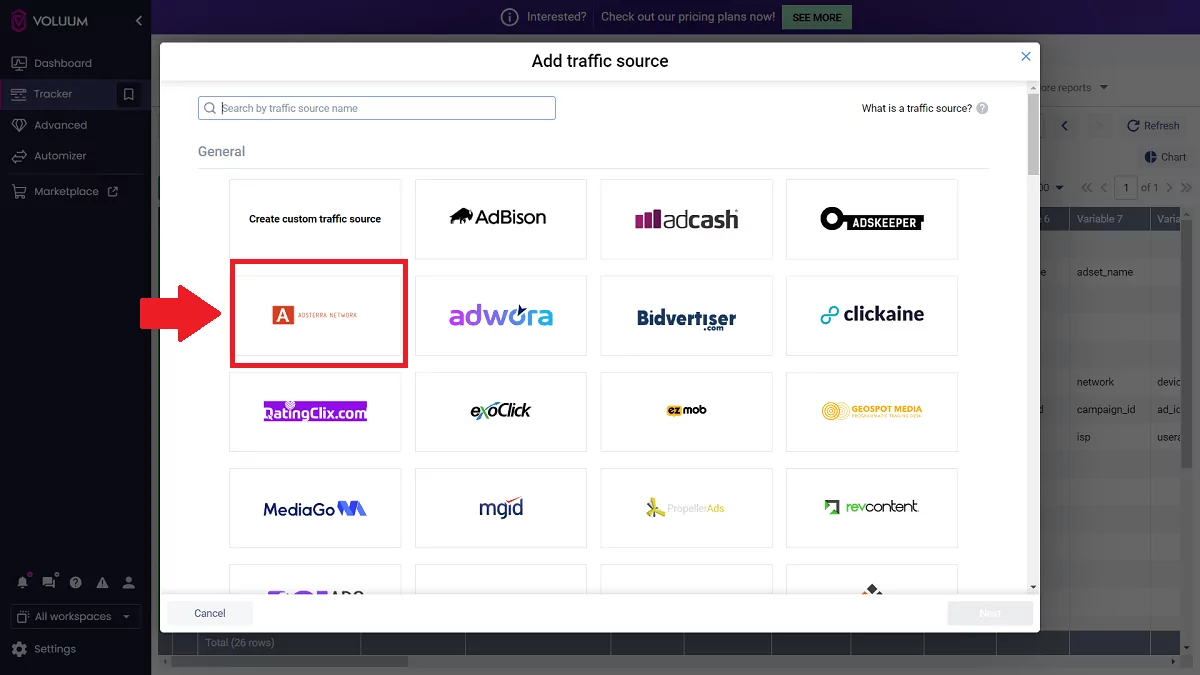Select the Revcontent traffic source tile
1200x675 pixels.
pos(871,507)
